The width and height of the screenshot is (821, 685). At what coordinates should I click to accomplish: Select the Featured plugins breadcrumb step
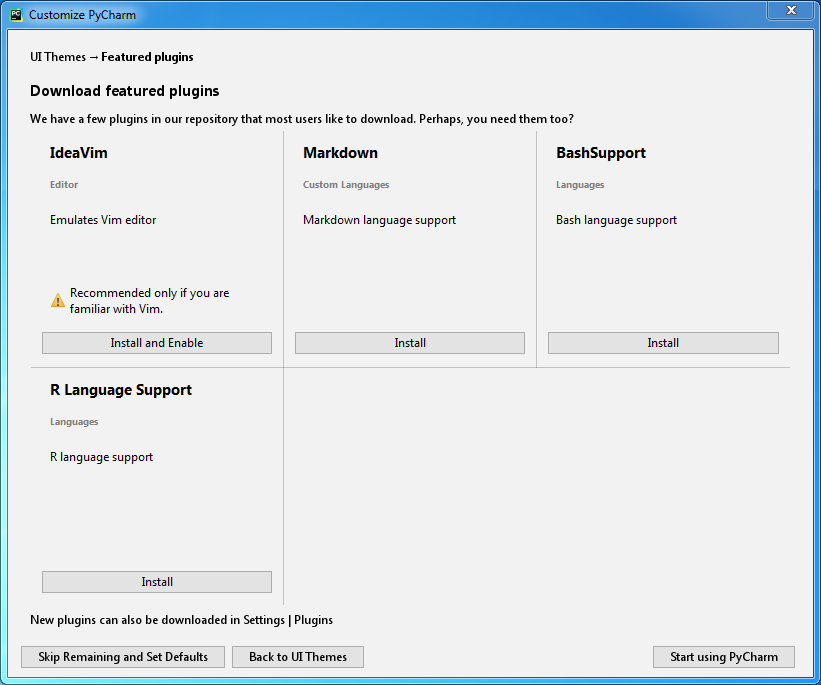click(147, 57)
